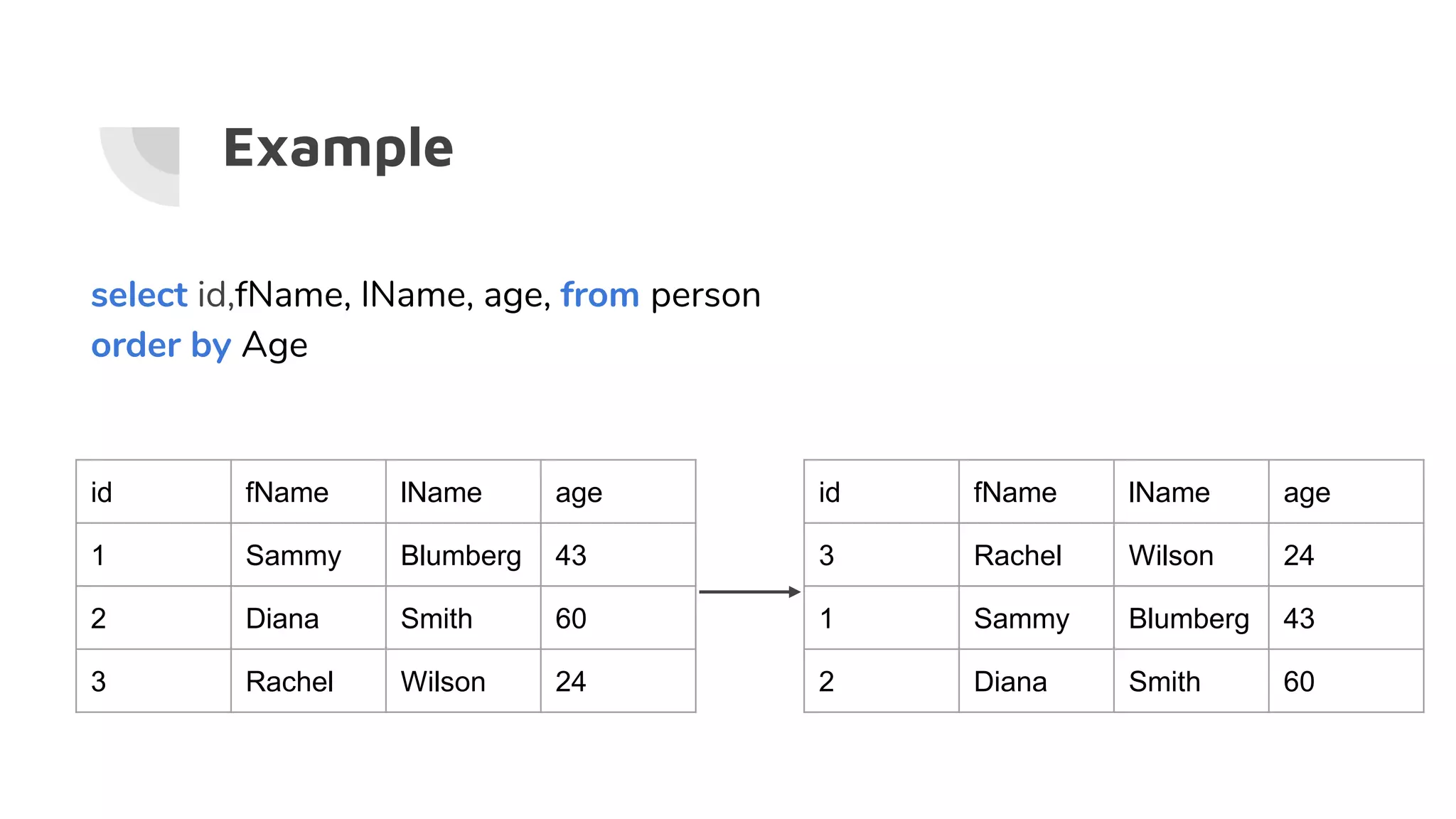
Task: Click the arrow between the two tables
Action: click(749, 591)
